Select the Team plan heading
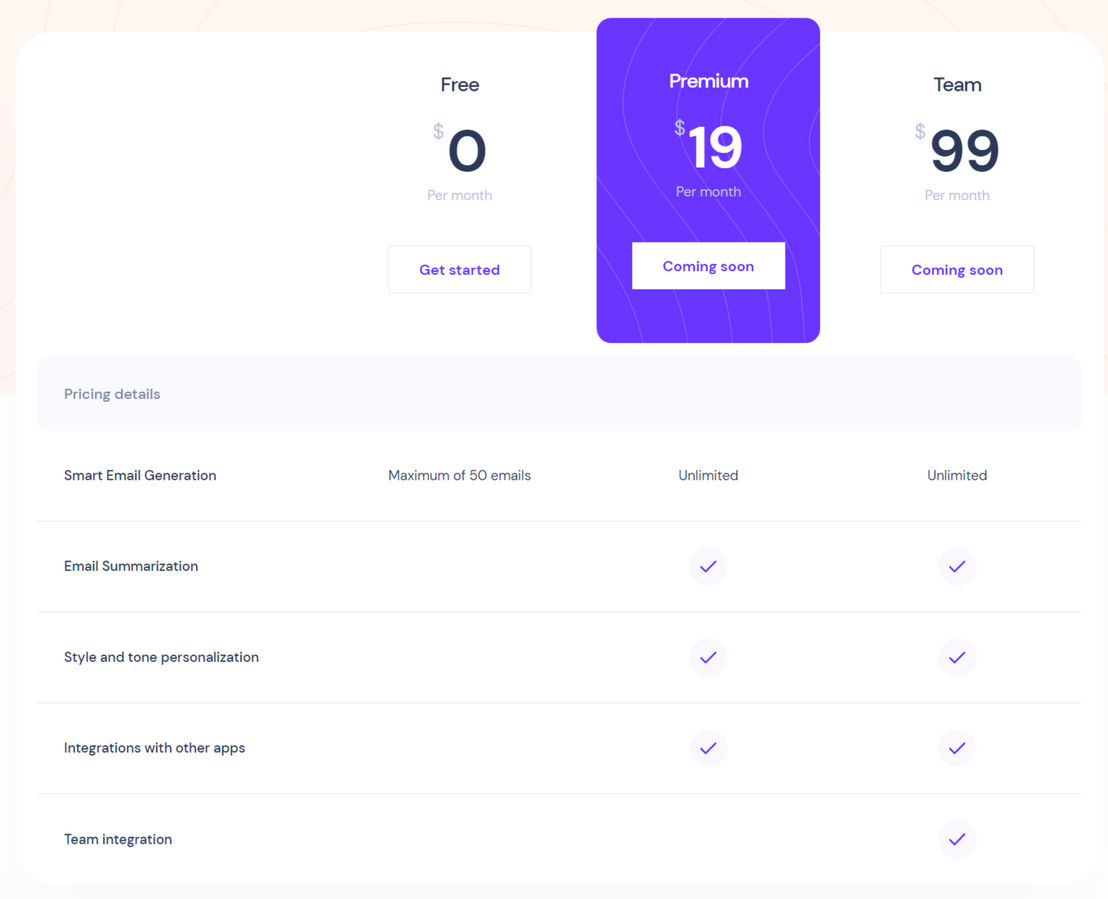Viewport: 1108px width, 899px height. click(957, 85)
